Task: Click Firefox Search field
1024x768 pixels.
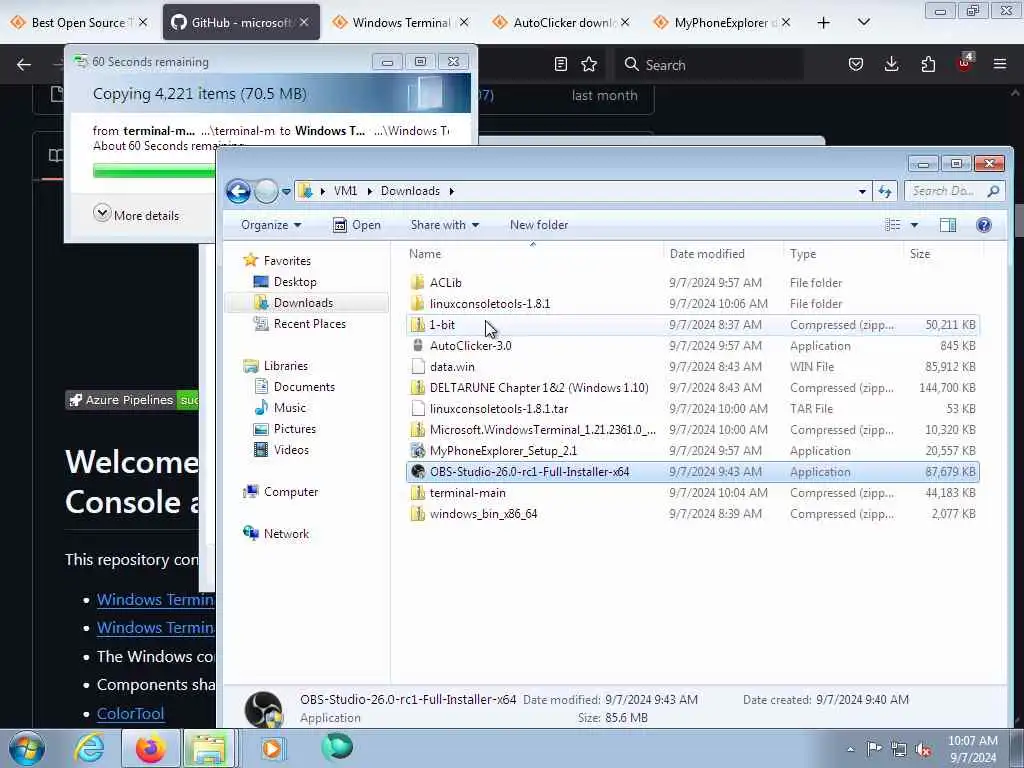Action: 709,65
